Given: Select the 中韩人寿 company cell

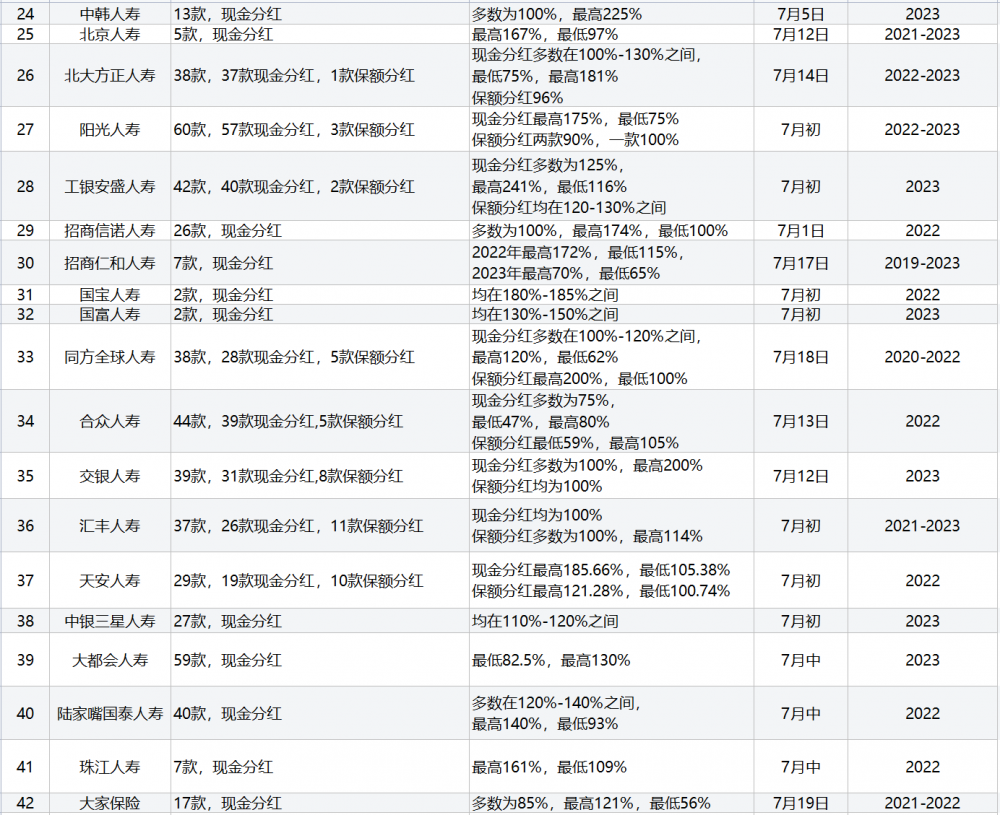Looking at the screenshot, I should coord(110,14).
